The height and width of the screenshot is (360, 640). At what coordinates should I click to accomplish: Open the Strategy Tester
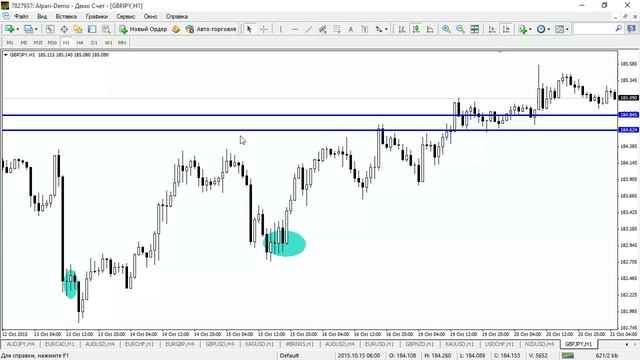point(106,29)
